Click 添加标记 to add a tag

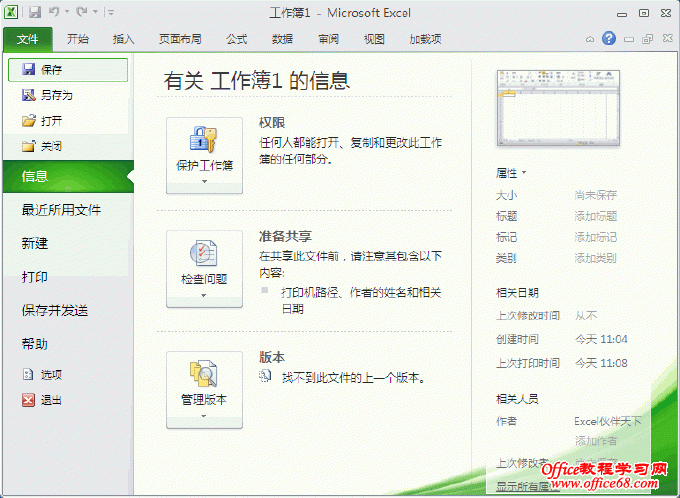pos(595,237)
